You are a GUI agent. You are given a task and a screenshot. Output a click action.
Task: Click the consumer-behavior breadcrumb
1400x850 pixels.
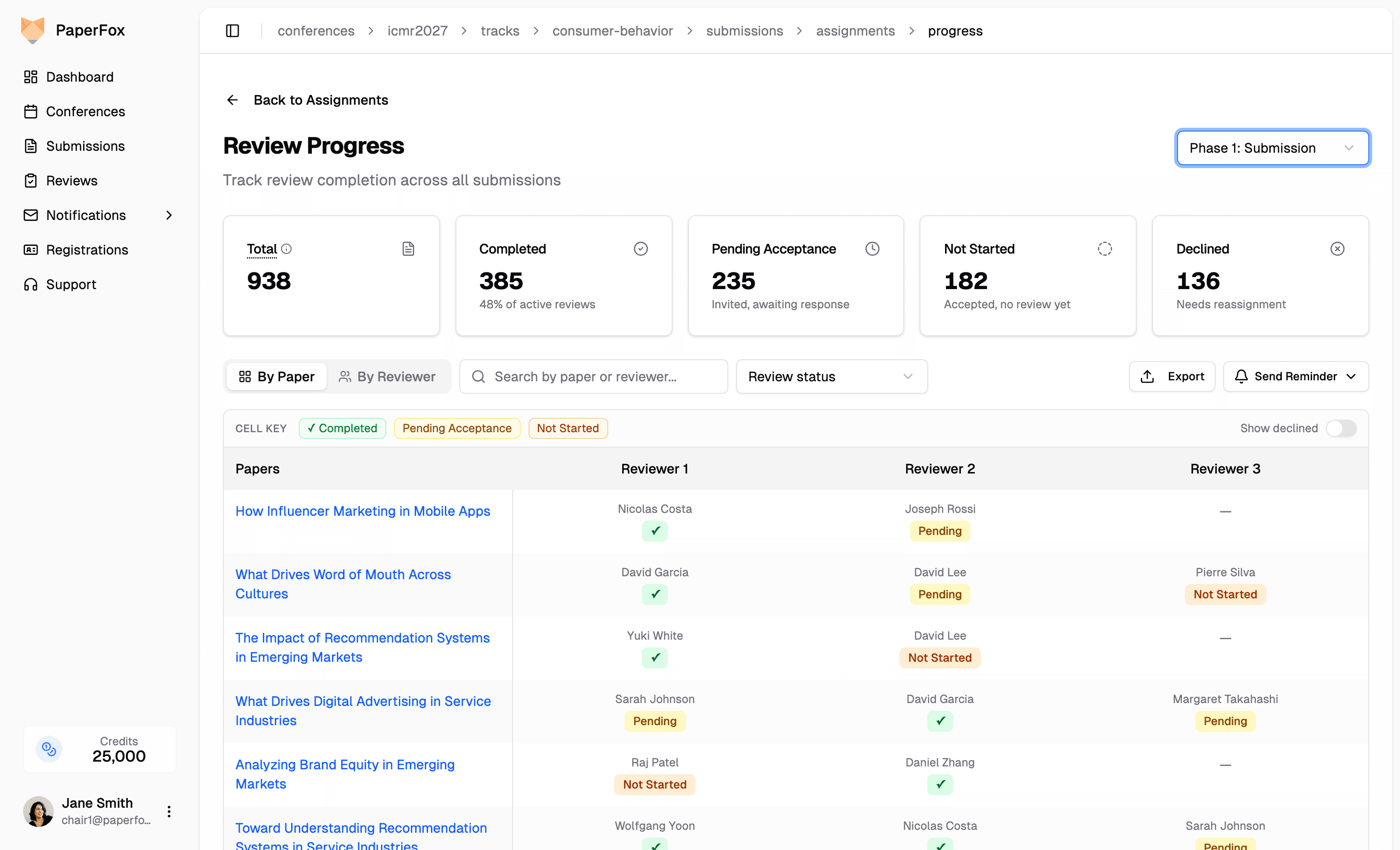tap(613, 31)
